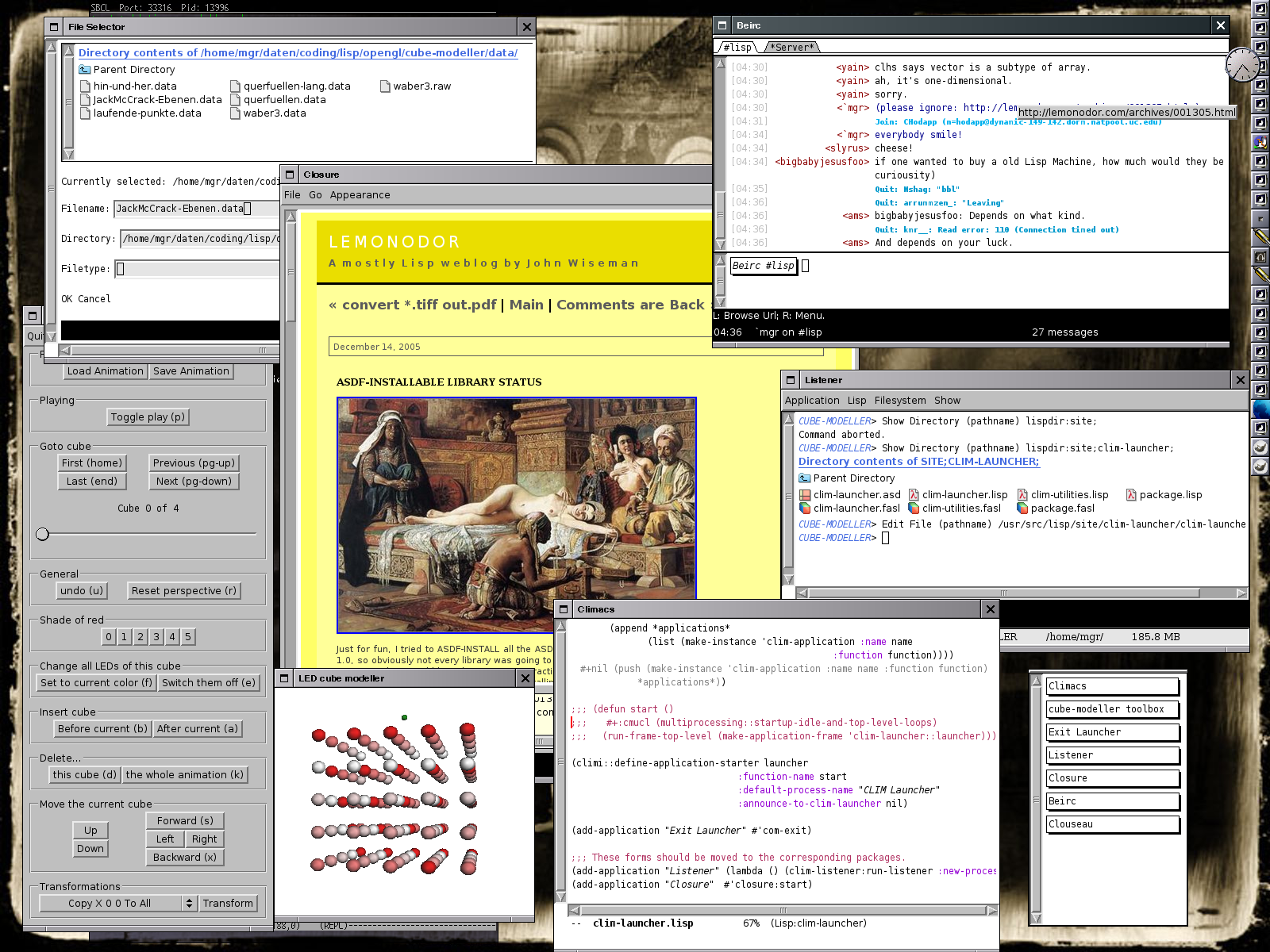Follow Directory contents of SITE;CLIM-LAUNCHER; link
Image resolution: width=1270 pixels, height=952 pixels.
click(x=918, y=462)
